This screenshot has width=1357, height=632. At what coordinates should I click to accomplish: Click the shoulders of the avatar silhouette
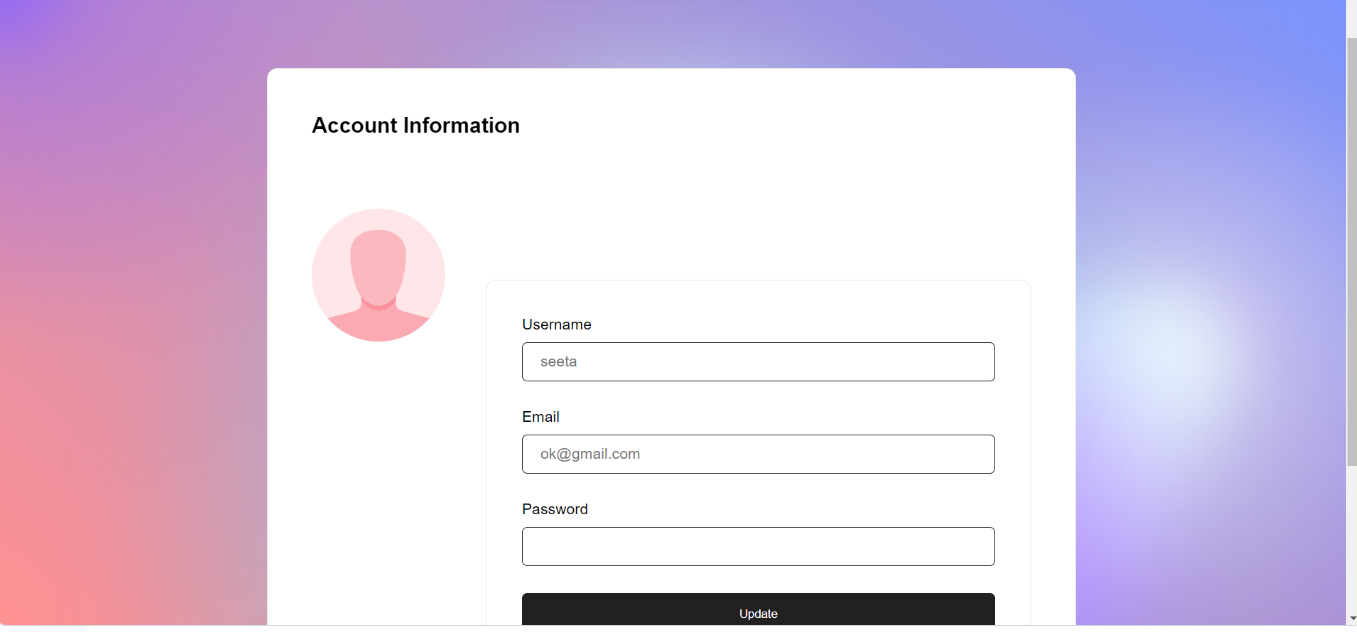(378, 326)
